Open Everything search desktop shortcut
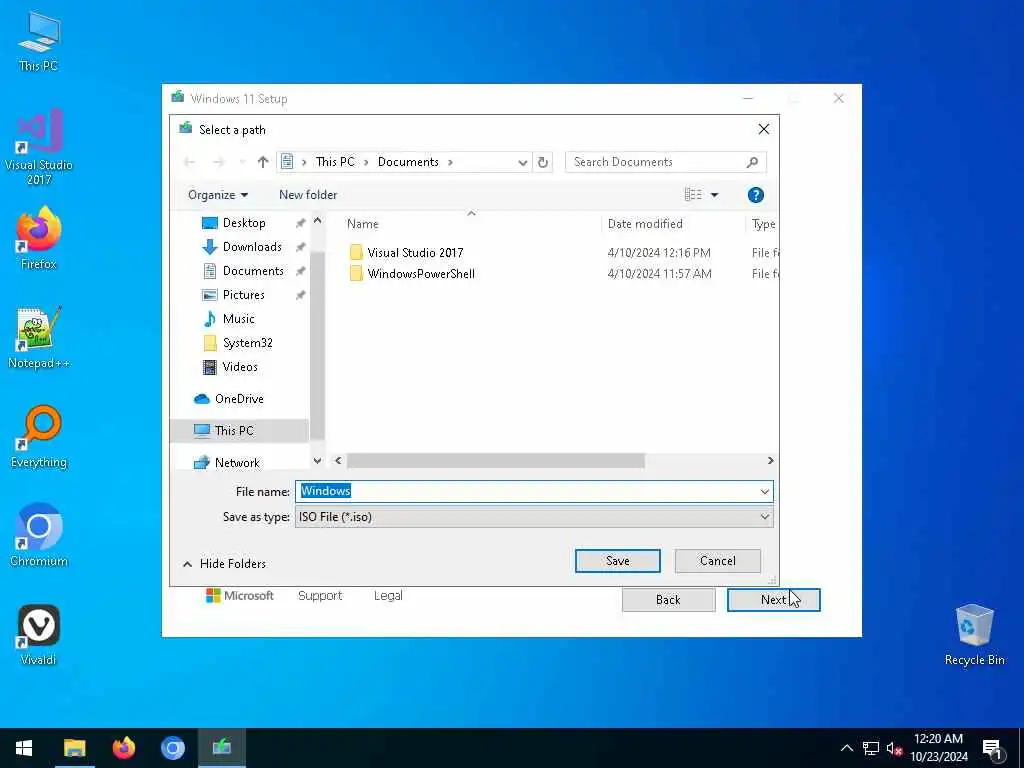The width and height of the screenshot is (1024, 768). [39, 437]
